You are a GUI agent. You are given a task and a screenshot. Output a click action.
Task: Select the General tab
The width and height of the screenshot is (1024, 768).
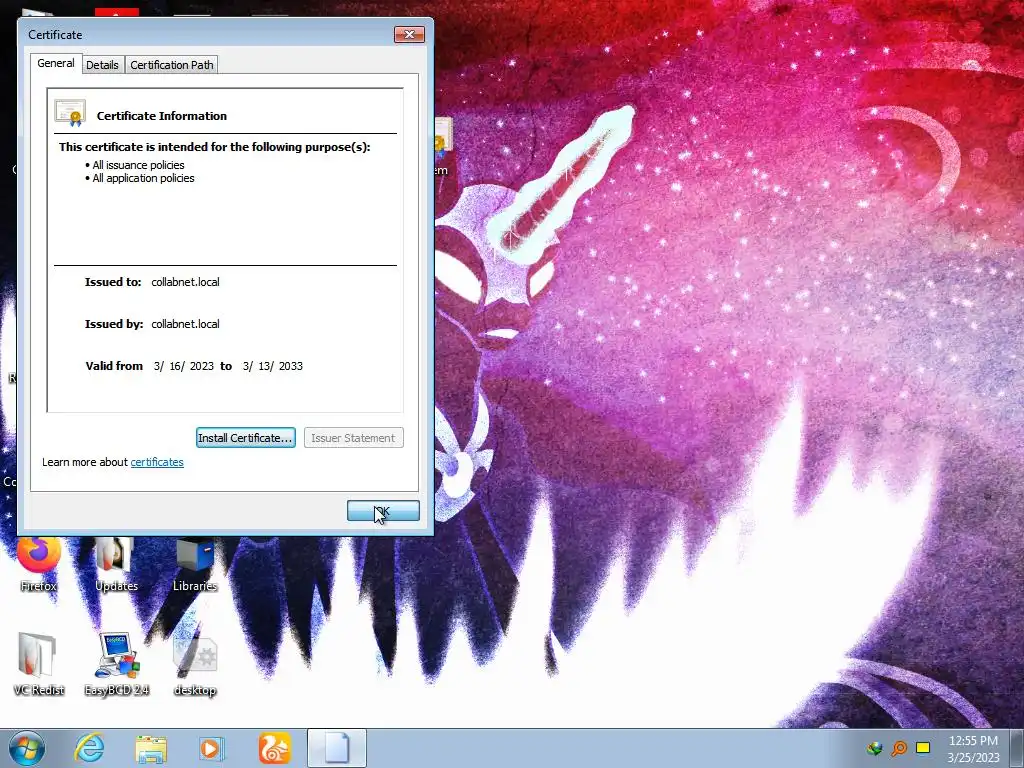pyautogui.click(x=56, y=63)
